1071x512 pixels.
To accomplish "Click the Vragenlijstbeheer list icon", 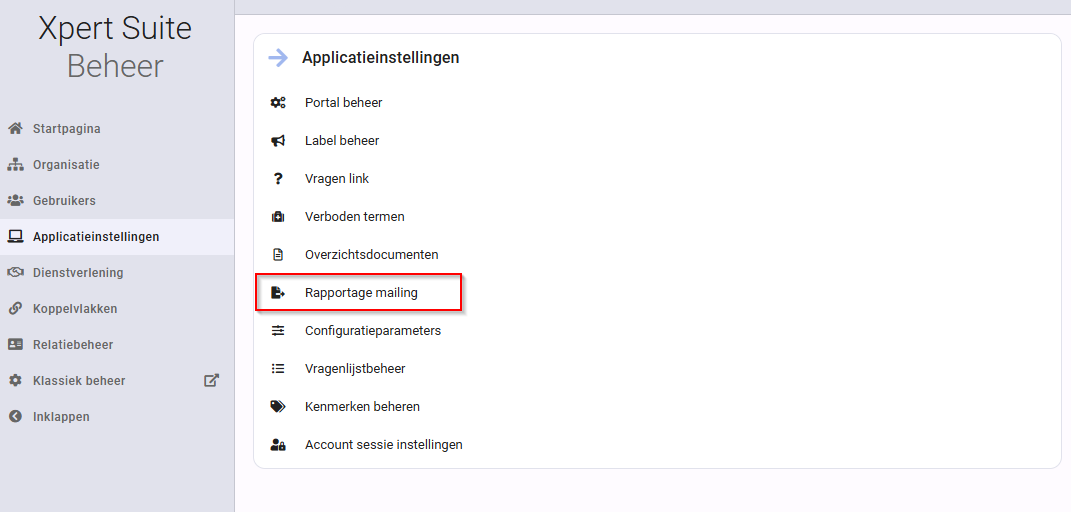I will click(278, 369).
